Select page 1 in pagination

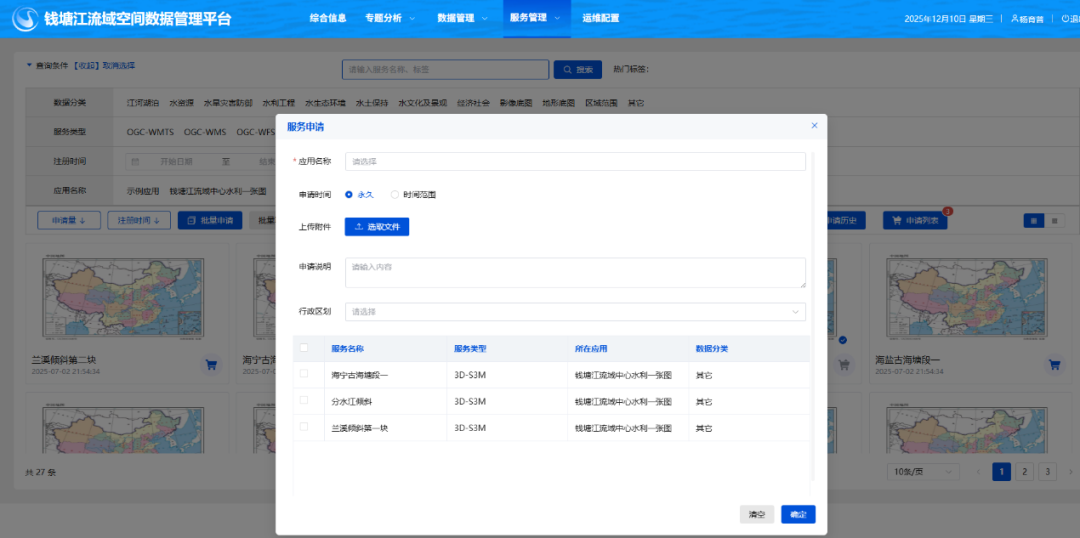1001,472
